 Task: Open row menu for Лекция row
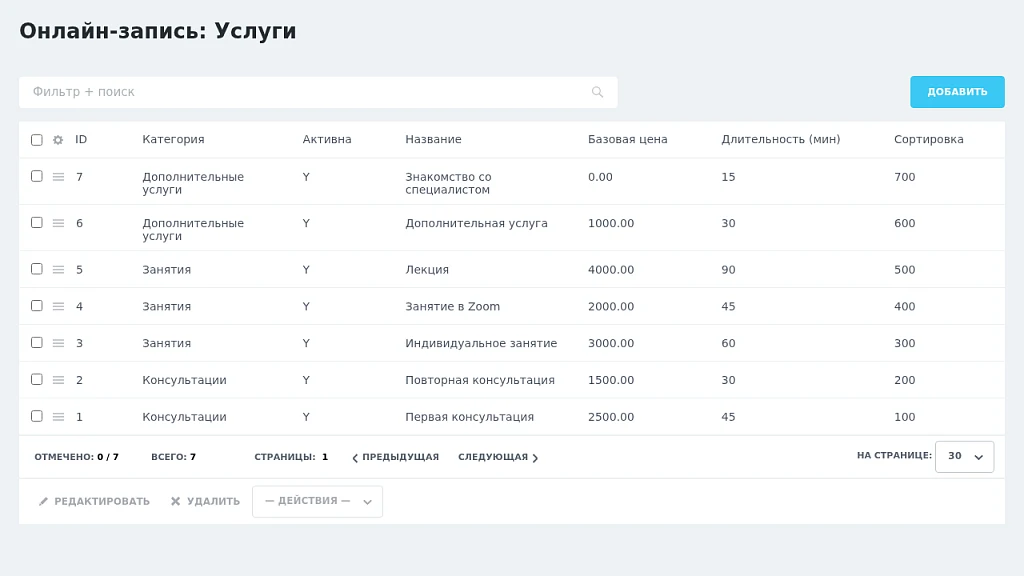[58, 270]
